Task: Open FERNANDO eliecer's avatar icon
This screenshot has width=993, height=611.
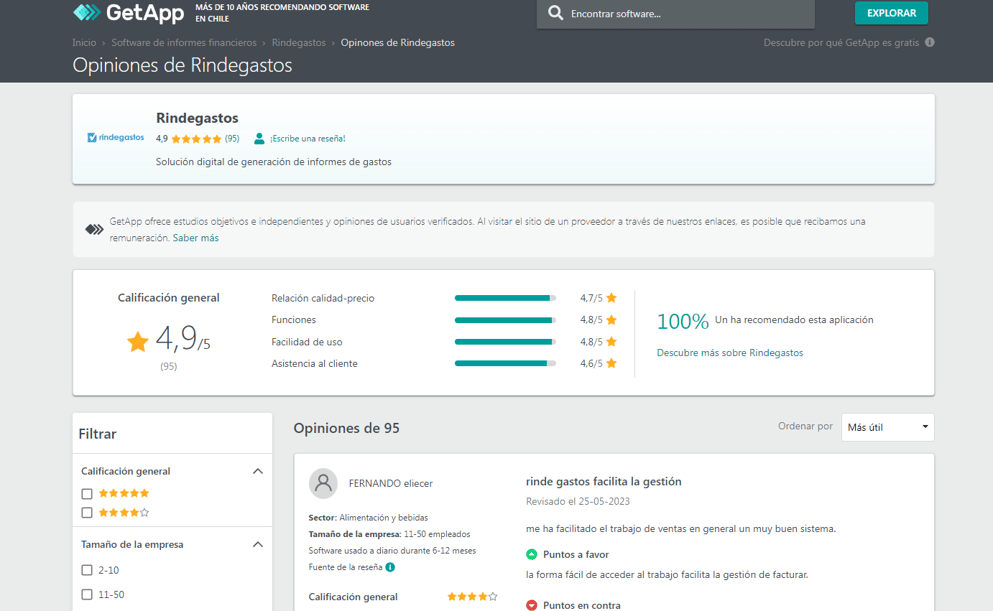Action: (323, 484)
